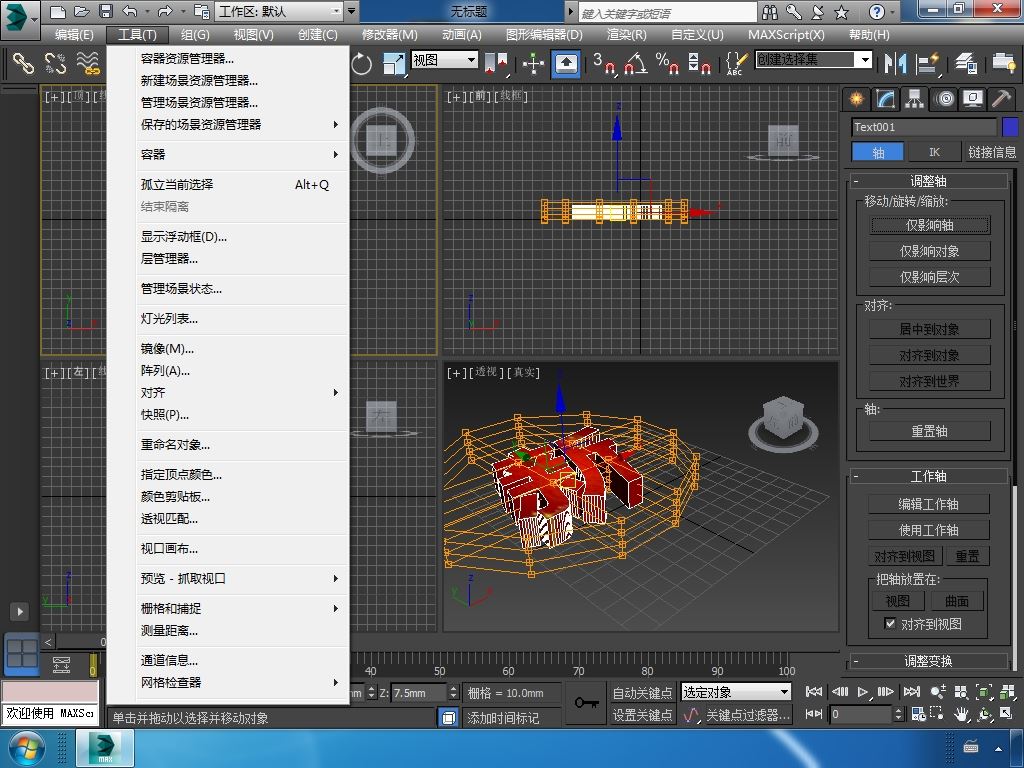Click the Save File floppy icon
Viewport: 1024px width, 768px height.
[105, 11]
